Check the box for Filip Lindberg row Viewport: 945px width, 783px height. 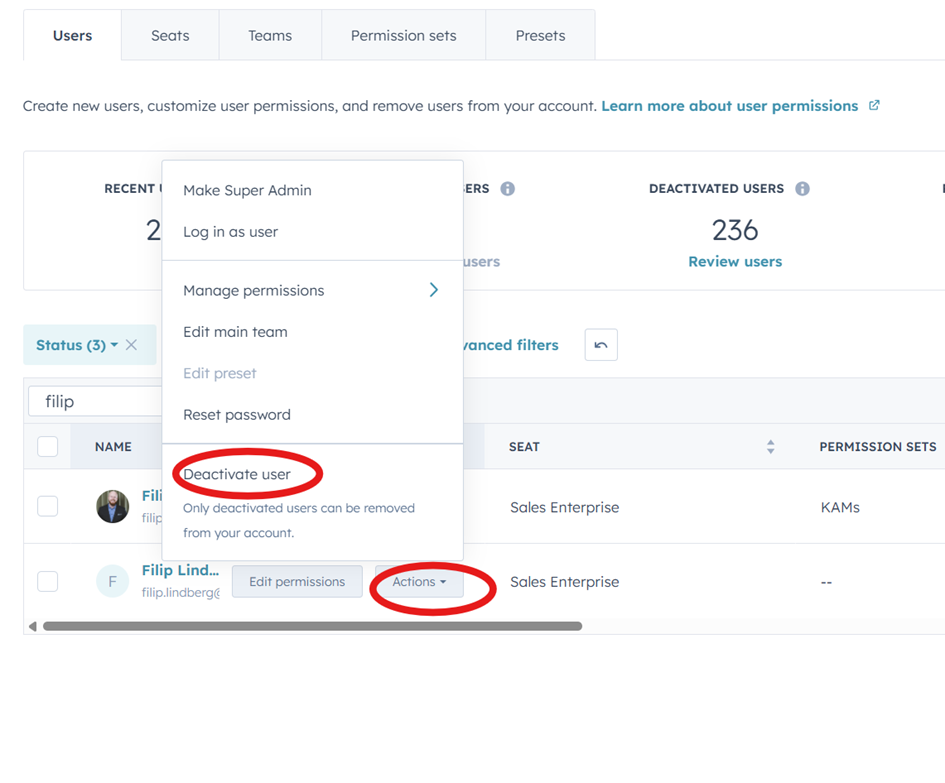tap(48, 581)
